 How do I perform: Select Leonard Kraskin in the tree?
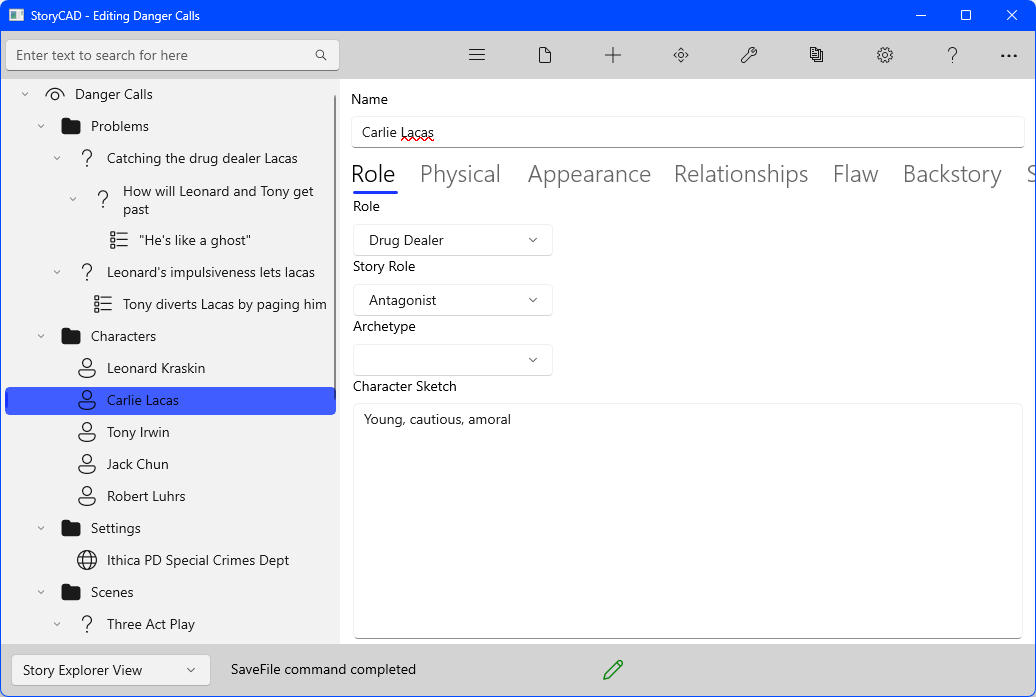[156, 368]
